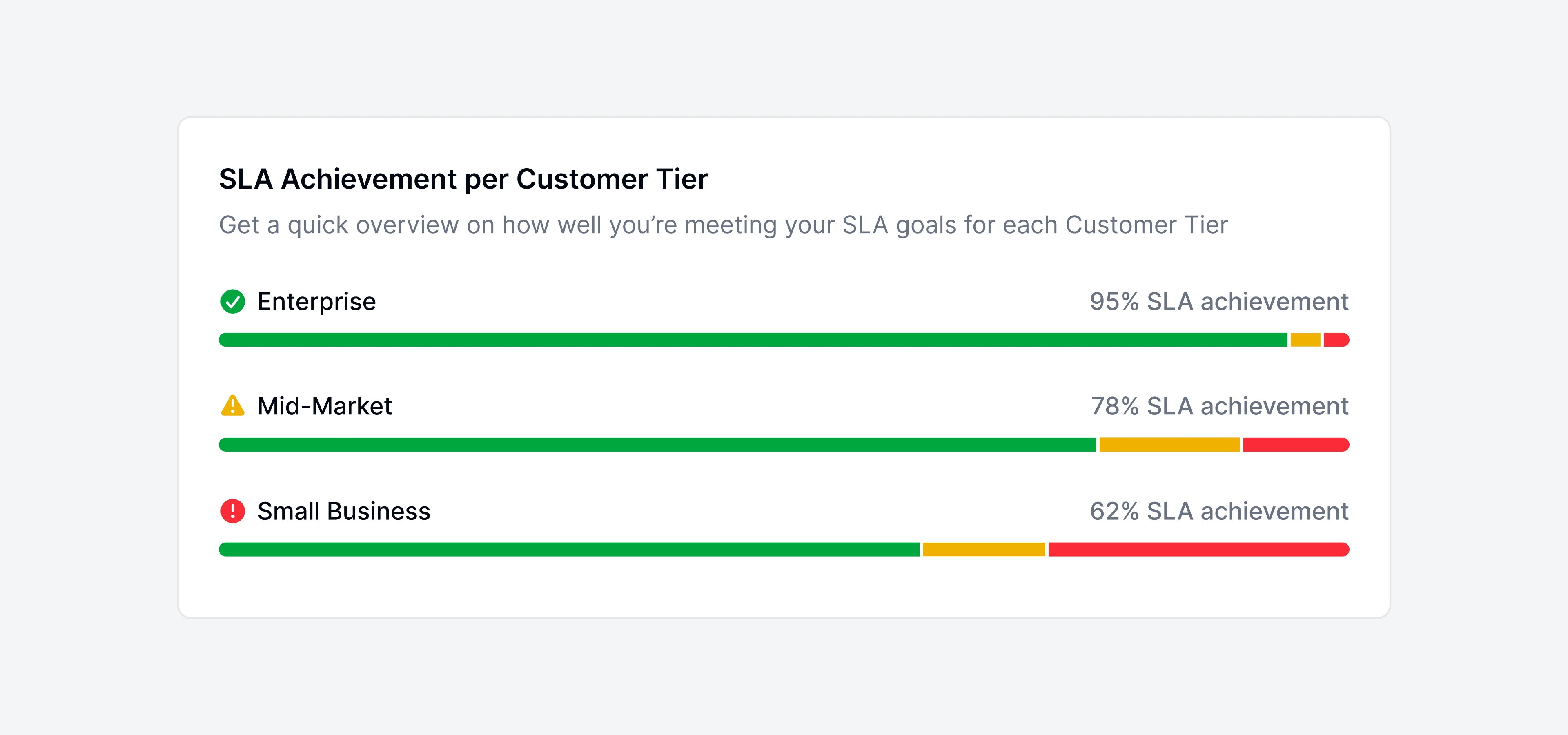Click the red segment of Small Business bar
This screenshot has height=735, width=1568.
(1198, 550)
